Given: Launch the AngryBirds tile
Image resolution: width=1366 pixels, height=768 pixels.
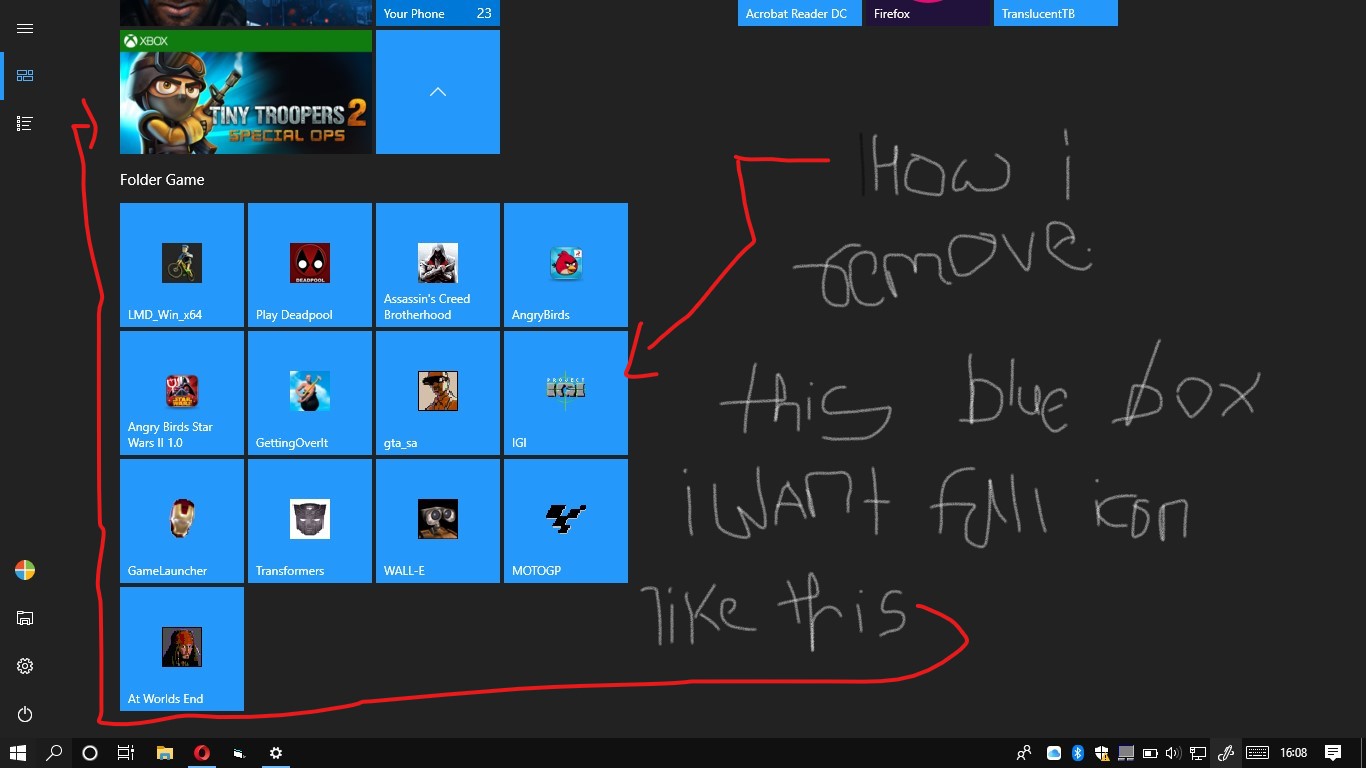Looking at the screenshot, I should coord(566,265).
